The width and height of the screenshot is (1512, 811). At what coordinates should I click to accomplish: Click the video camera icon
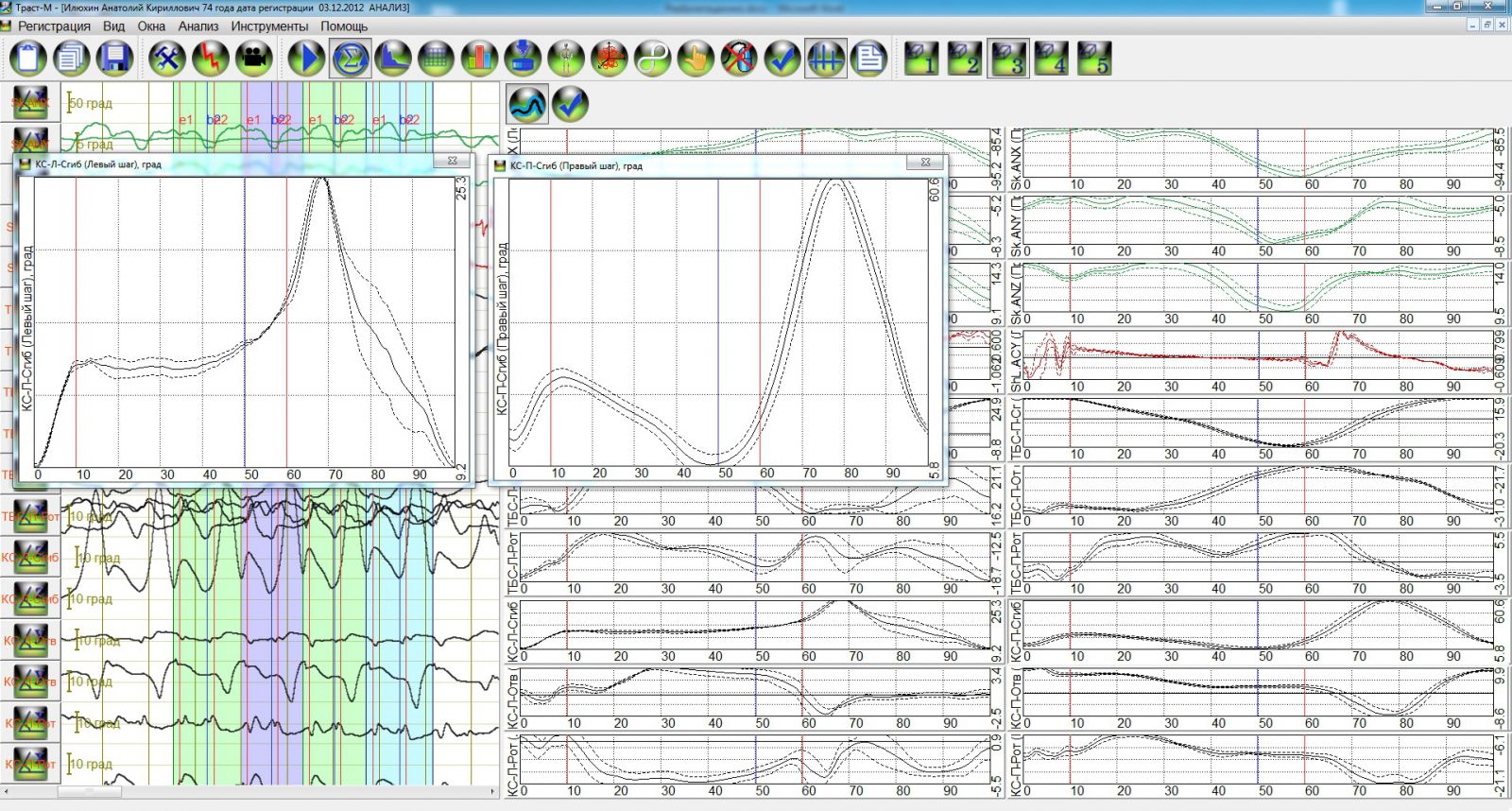pos(253,59)
